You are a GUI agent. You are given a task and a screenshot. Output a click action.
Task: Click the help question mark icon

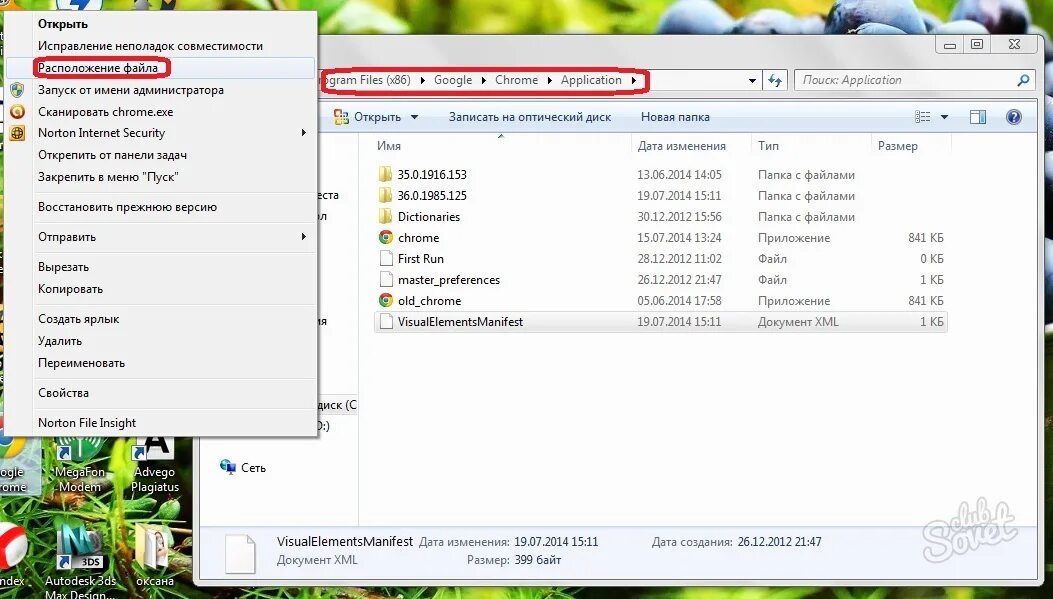(x=1013, y=117)
